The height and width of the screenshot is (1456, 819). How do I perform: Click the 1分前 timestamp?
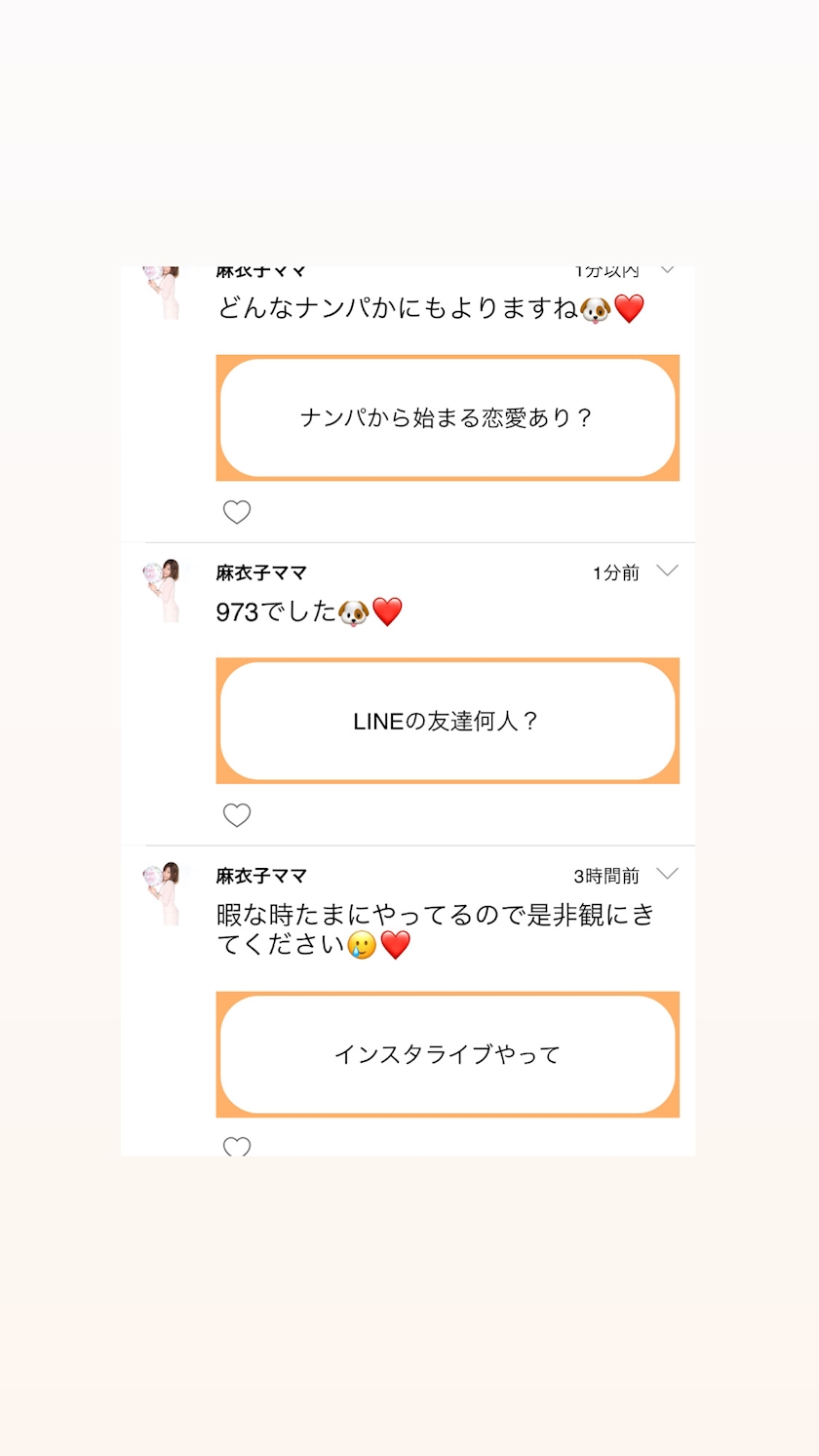coord(616,572)
